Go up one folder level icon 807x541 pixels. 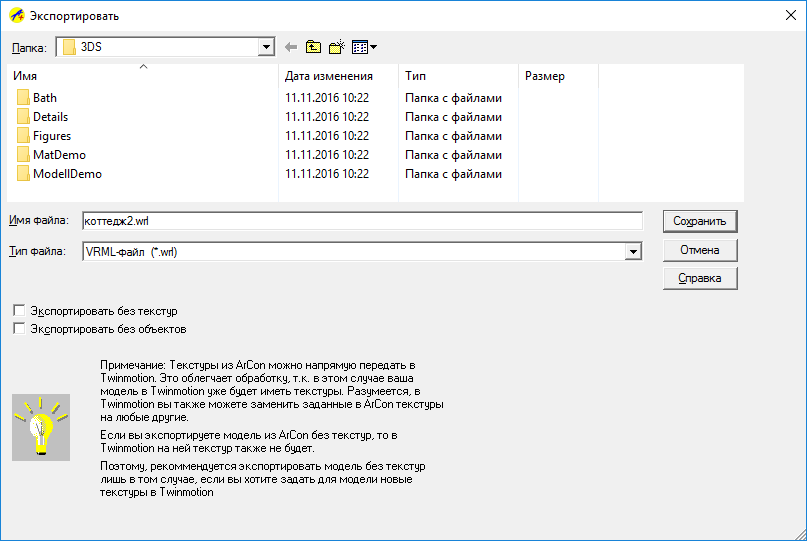point(314,47)
